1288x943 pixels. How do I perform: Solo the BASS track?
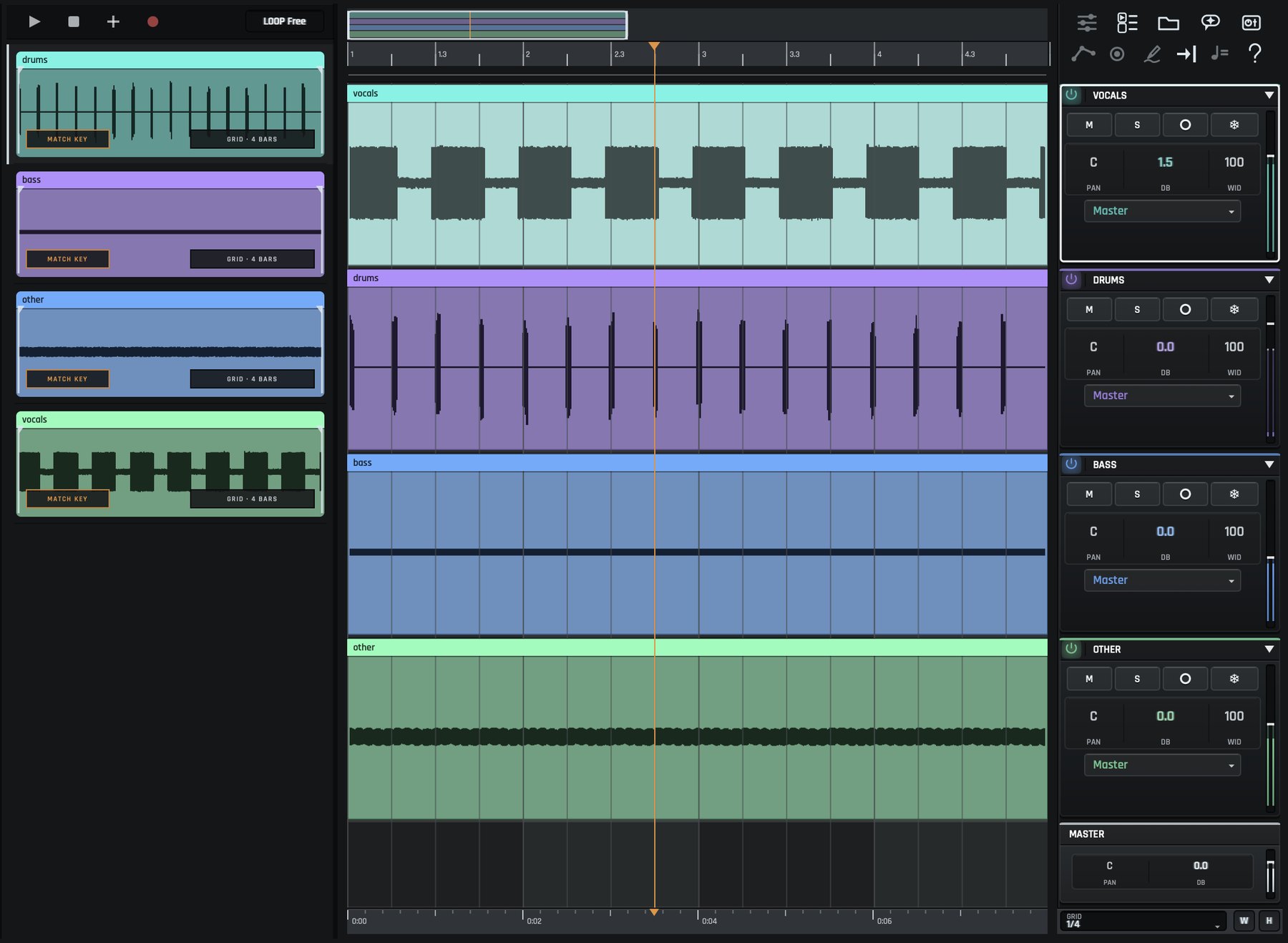[1137, 494]
